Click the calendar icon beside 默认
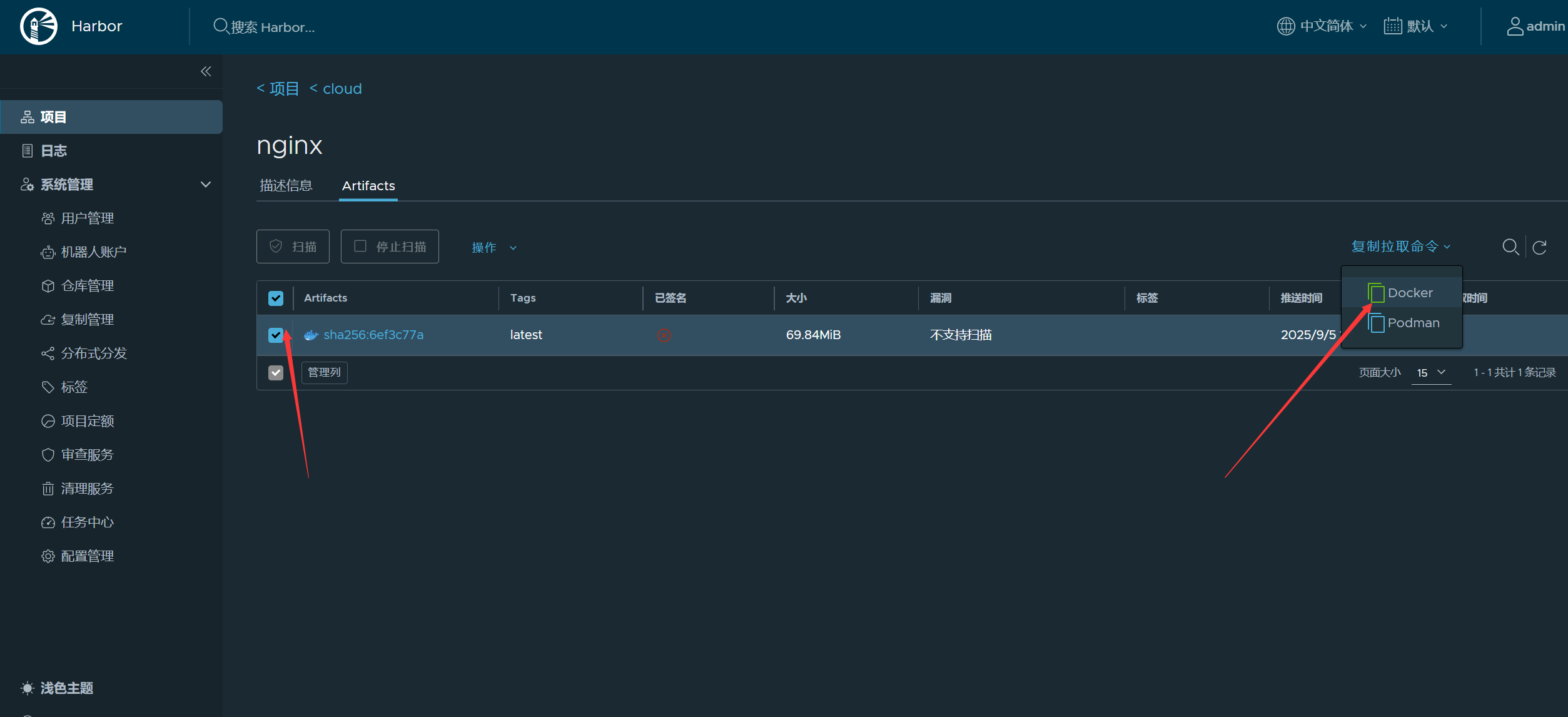This screenshot has height=717, width=1568. pyautogui.click(x=1392, y=26)
